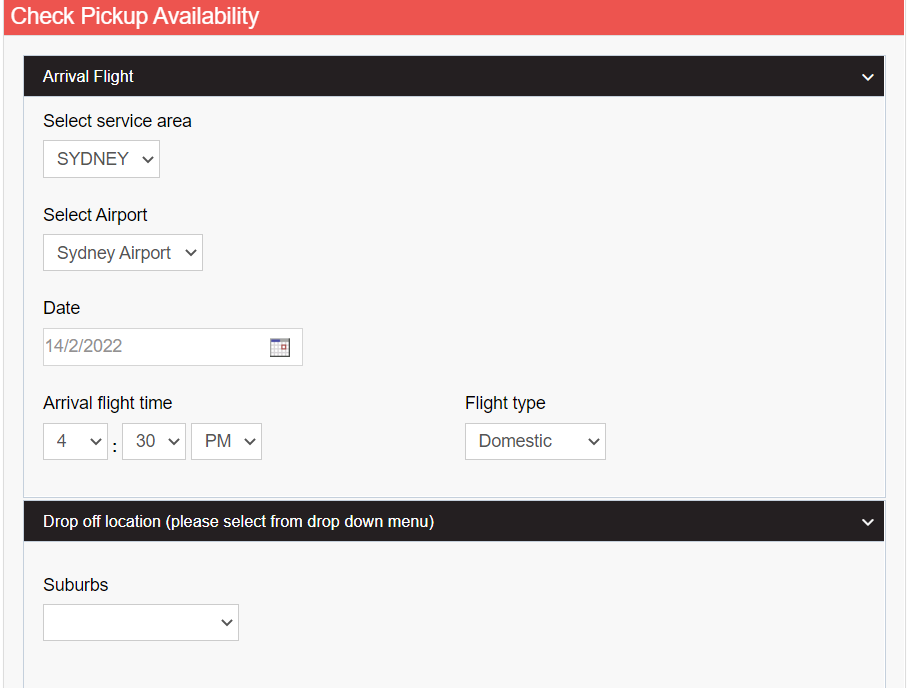Collapse the Arrival Flight section chevron
Viewport: 907px width, 688px height.
click(867, 77)
